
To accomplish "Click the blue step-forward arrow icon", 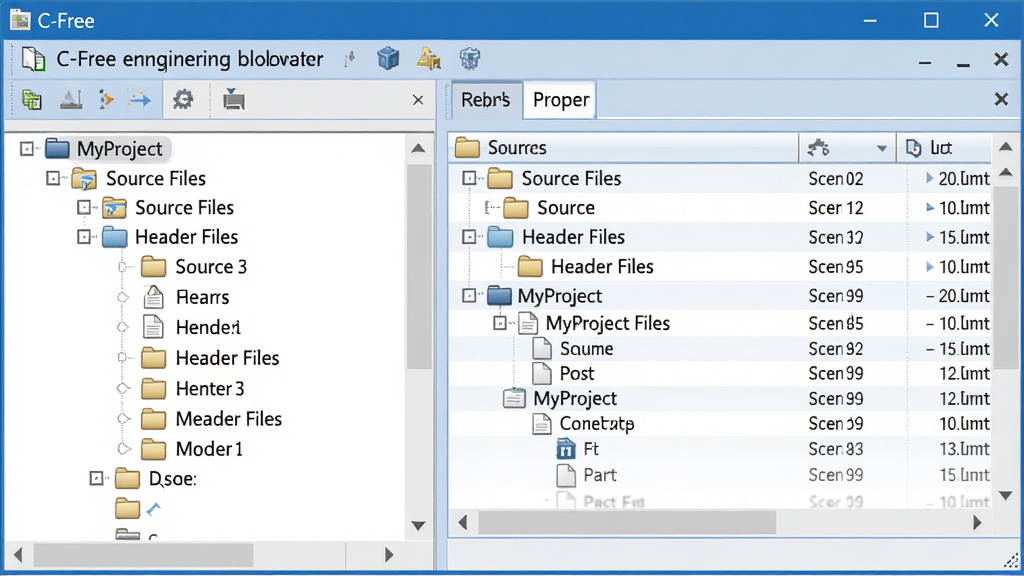I will (139, 100).
